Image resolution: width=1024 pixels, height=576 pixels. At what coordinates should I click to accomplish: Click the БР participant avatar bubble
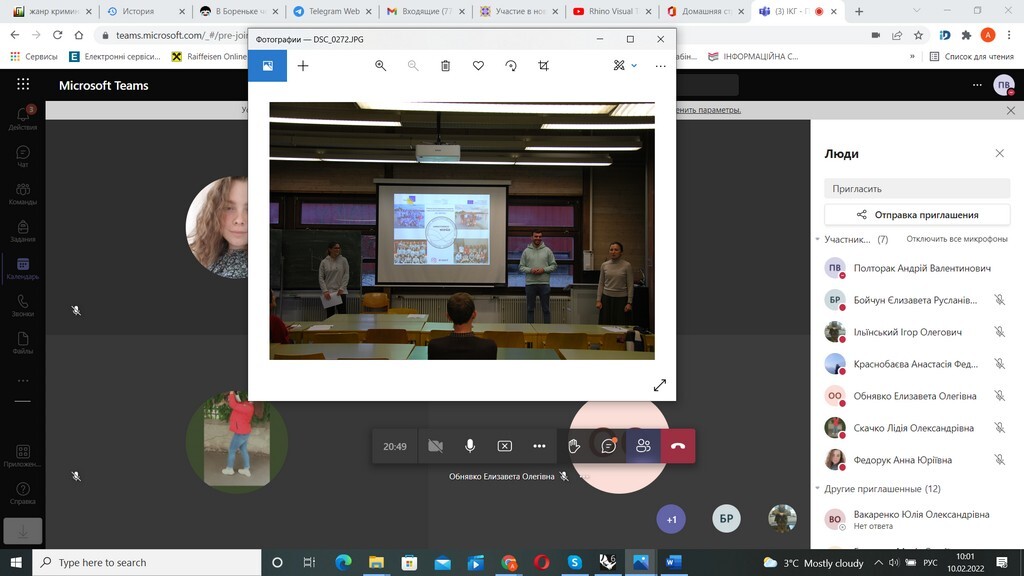726,519
